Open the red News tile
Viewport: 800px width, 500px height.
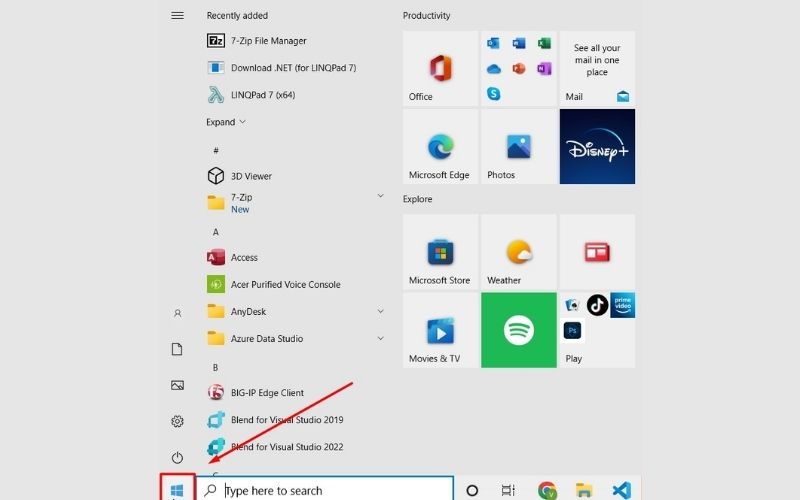click(597, 252)
